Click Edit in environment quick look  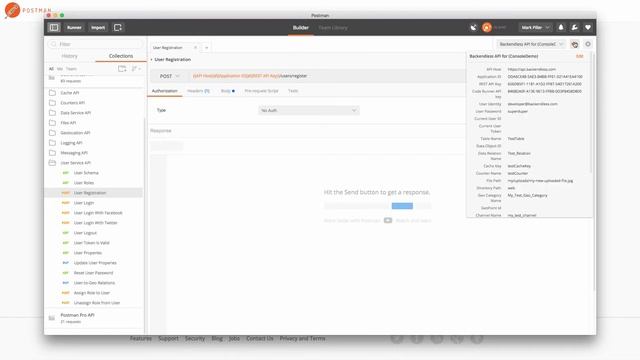pos(579,56)
